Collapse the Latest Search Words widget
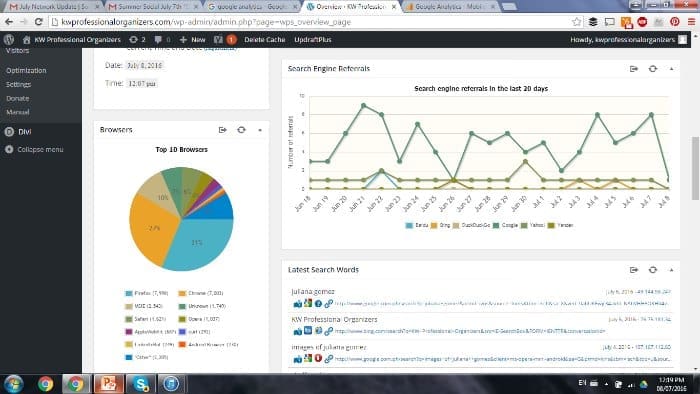The width and height of the screenshot is (700, 394). [671, 270]
